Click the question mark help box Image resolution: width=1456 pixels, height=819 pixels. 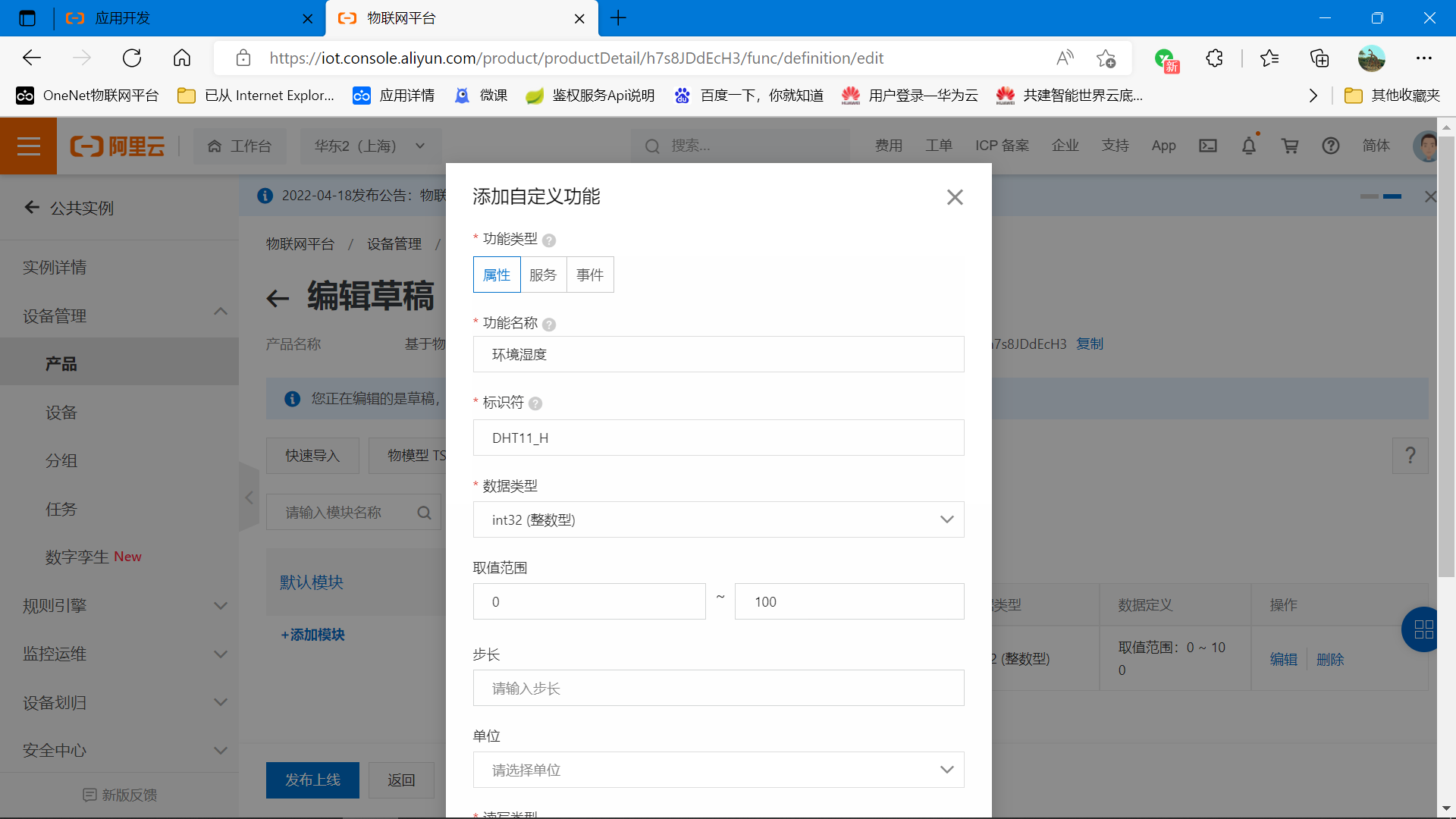pos(1410,456)
